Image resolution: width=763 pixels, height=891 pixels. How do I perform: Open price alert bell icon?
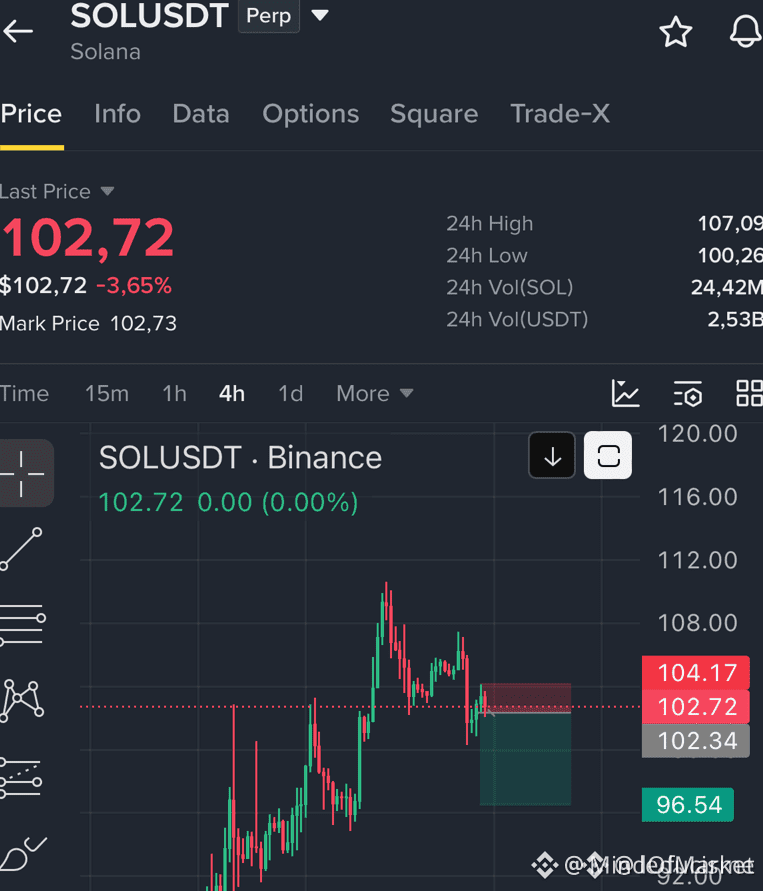746,31
